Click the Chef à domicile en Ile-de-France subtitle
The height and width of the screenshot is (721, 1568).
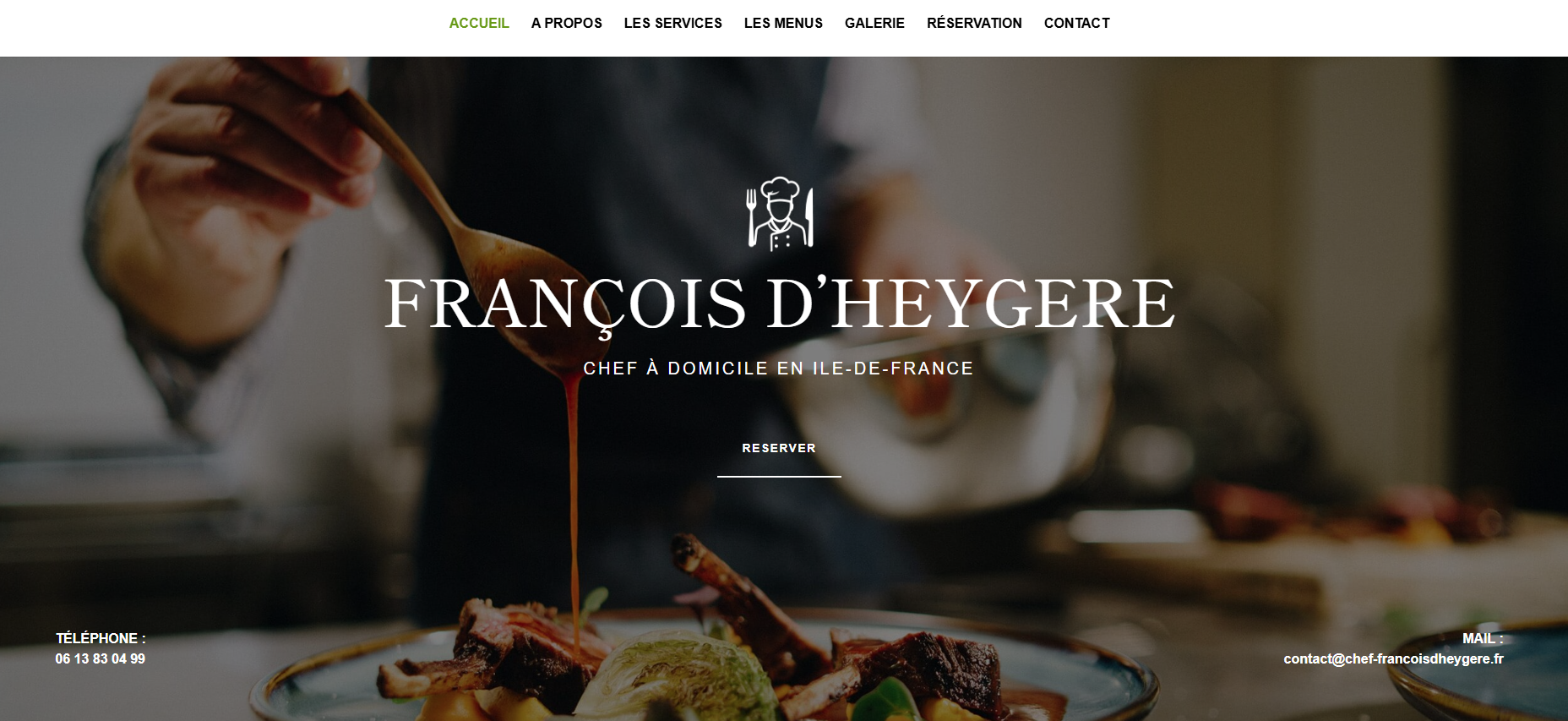click(x=778, y=369)
